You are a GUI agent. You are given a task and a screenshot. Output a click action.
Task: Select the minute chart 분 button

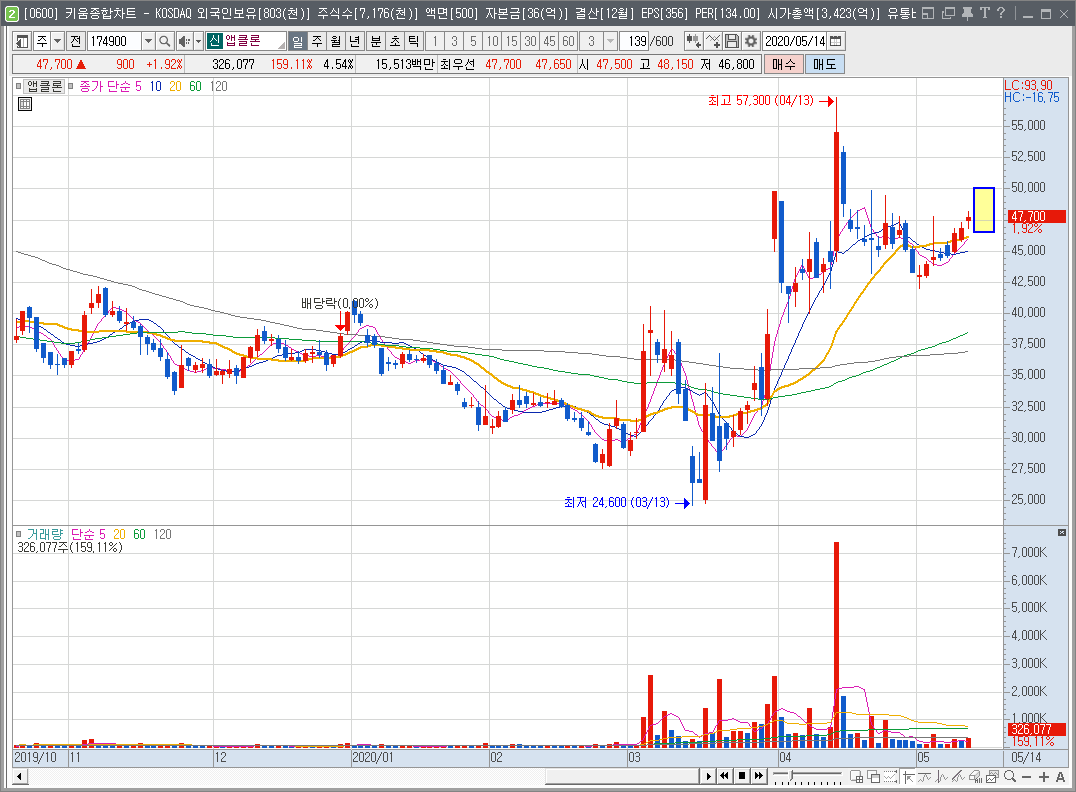click(x=375, y=41)
